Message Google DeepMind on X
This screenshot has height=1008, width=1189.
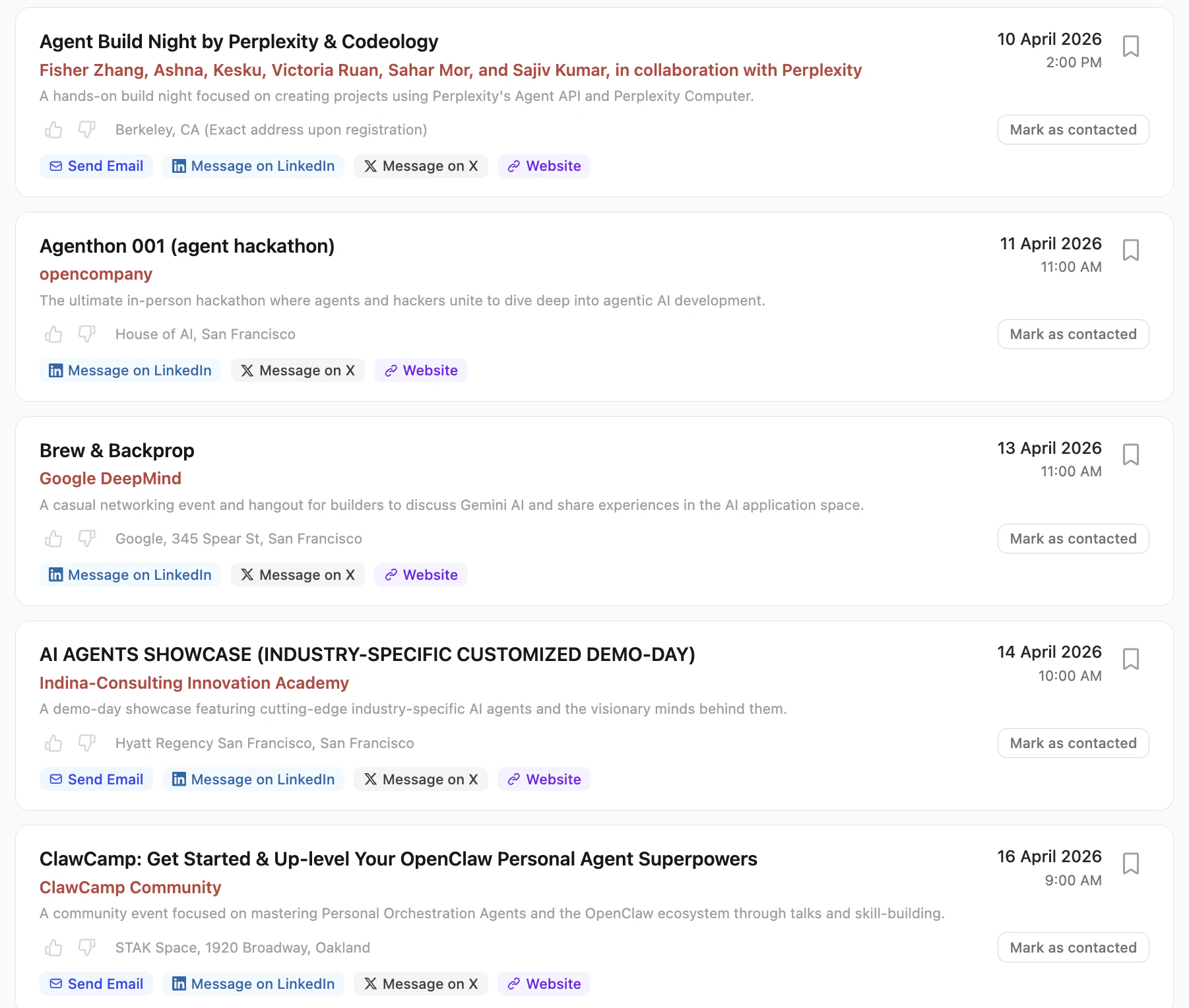click(298, 575)
